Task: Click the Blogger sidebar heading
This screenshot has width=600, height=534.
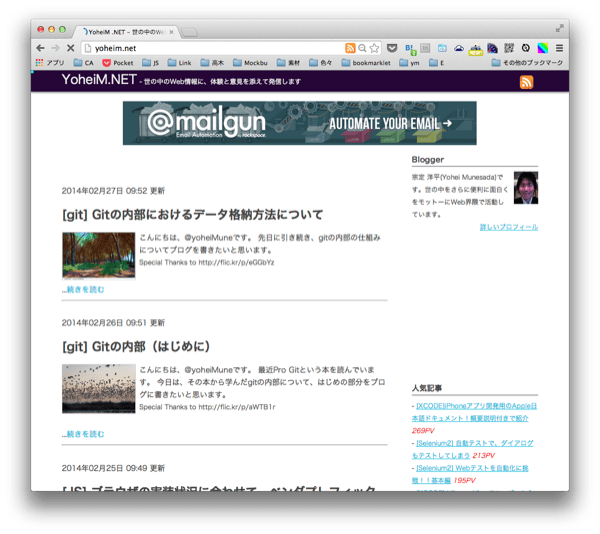Action: coord(428,160)
